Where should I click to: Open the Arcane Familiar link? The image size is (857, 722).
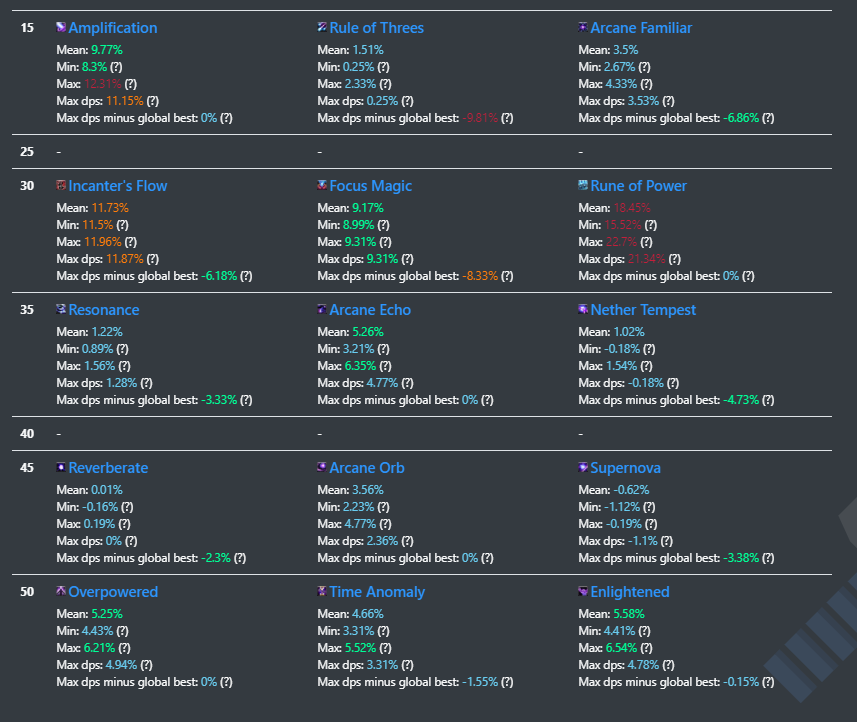641,28
